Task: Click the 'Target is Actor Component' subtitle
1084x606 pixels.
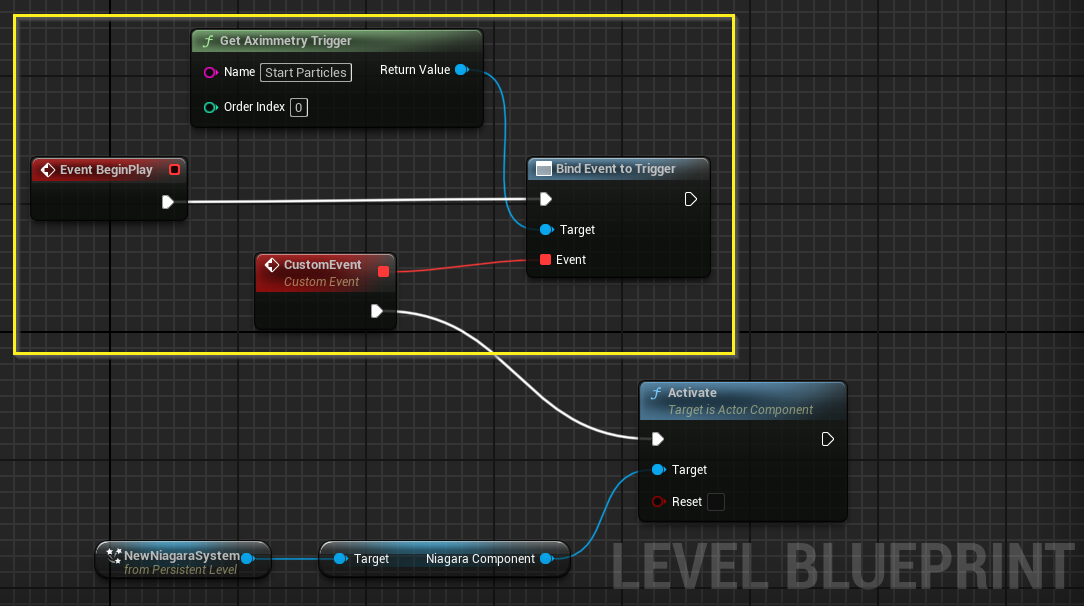Action: click(x=740, y=410)
